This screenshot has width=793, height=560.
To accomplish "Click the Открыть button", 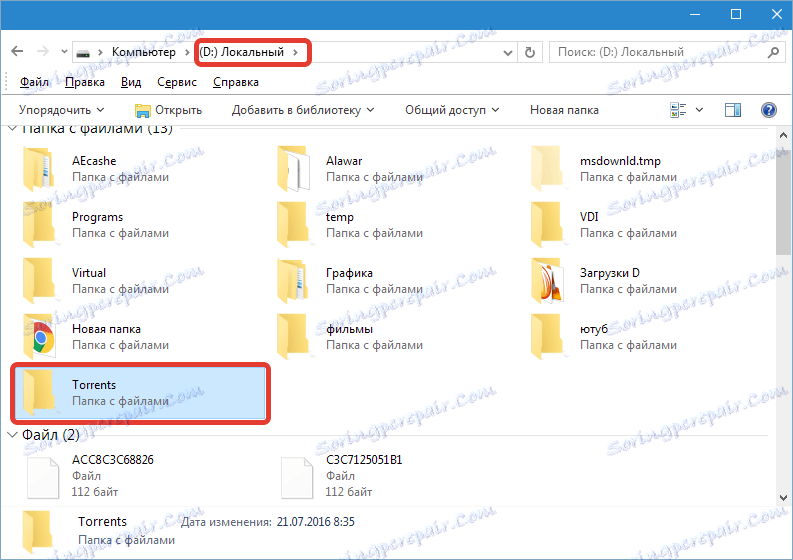I will 168,110.
